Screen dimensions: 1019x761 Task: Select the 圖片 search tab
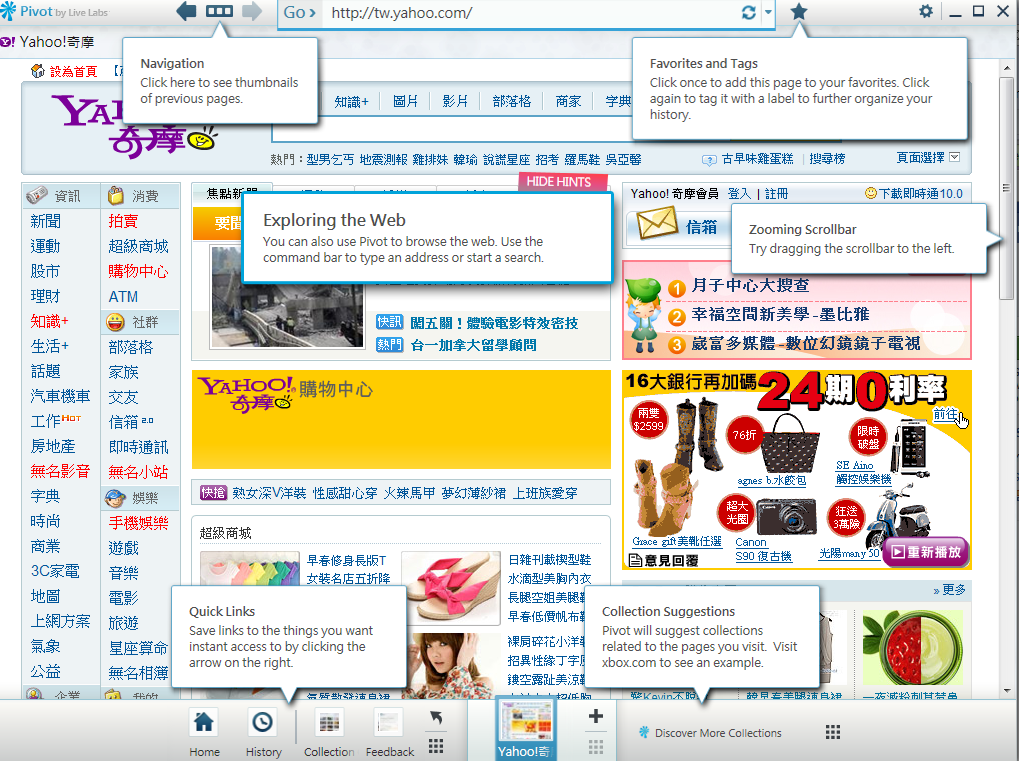pyautogui.click(x=406, y=101)
